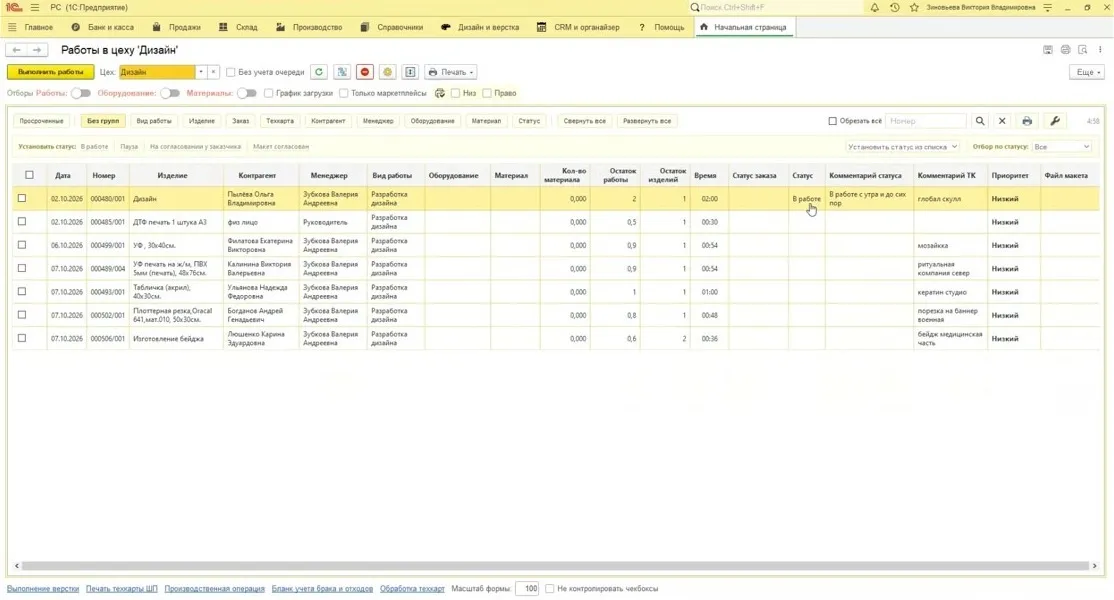The width and height of the screenshot is (1114, 600).
Task: Open settings with the wrench icon
Action: click(1055, 121)
